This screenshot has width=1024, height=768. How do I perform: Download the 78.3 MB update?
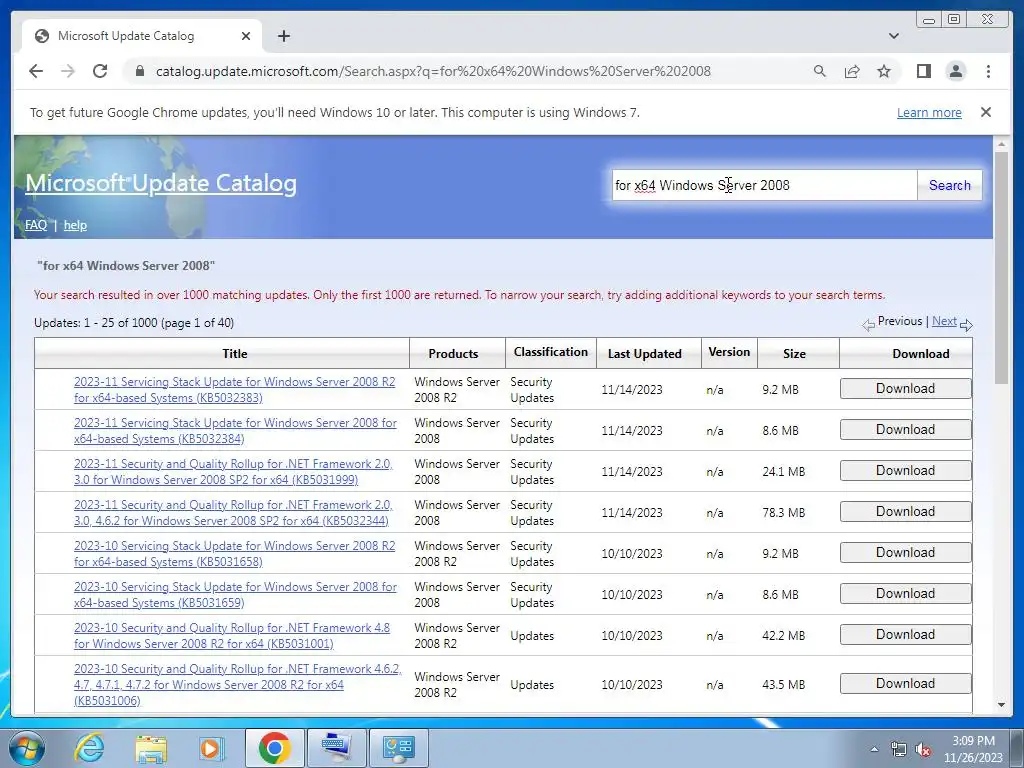(905, 512)
